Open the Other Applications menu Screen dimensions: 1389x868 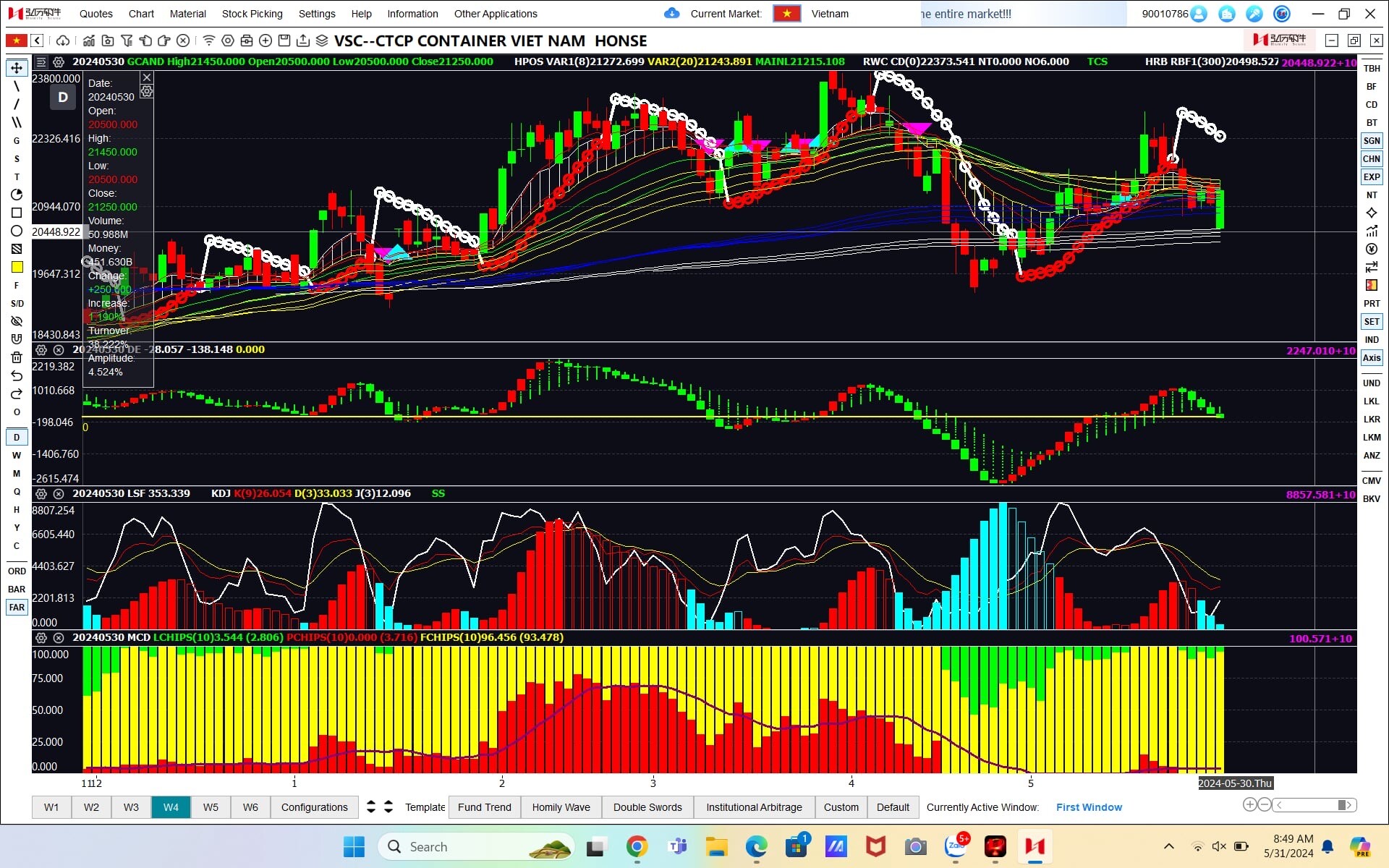click(x=496, y=14)
